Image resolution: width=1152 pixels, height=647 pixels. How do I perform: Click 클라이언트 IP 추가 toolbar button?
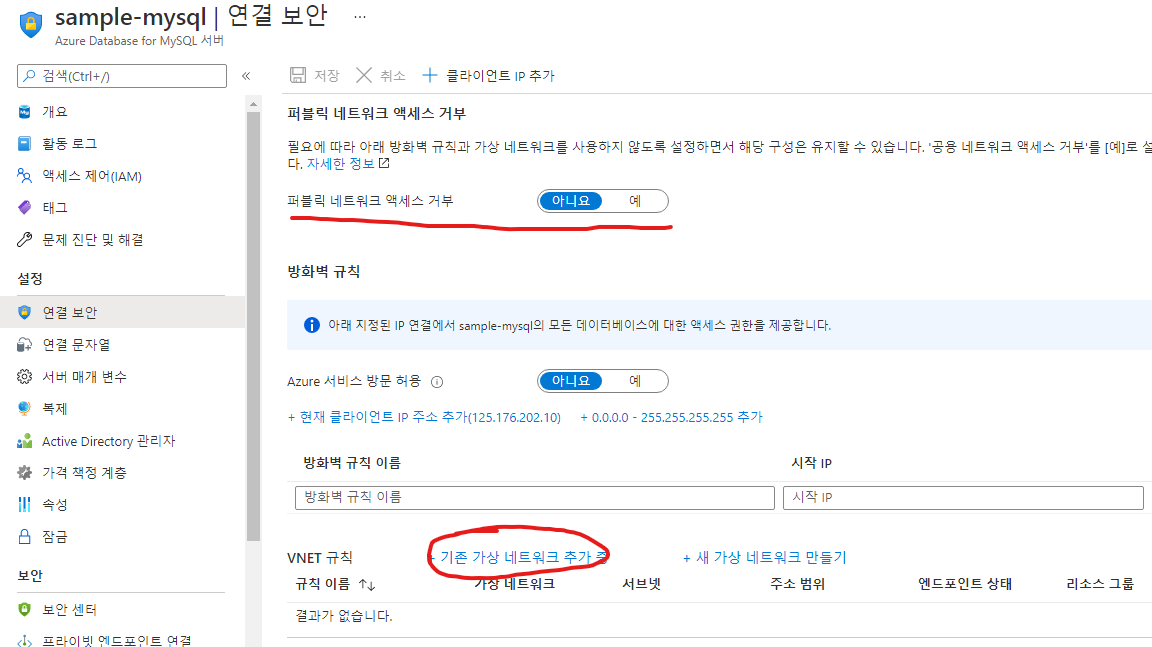[x=489, y=75]
